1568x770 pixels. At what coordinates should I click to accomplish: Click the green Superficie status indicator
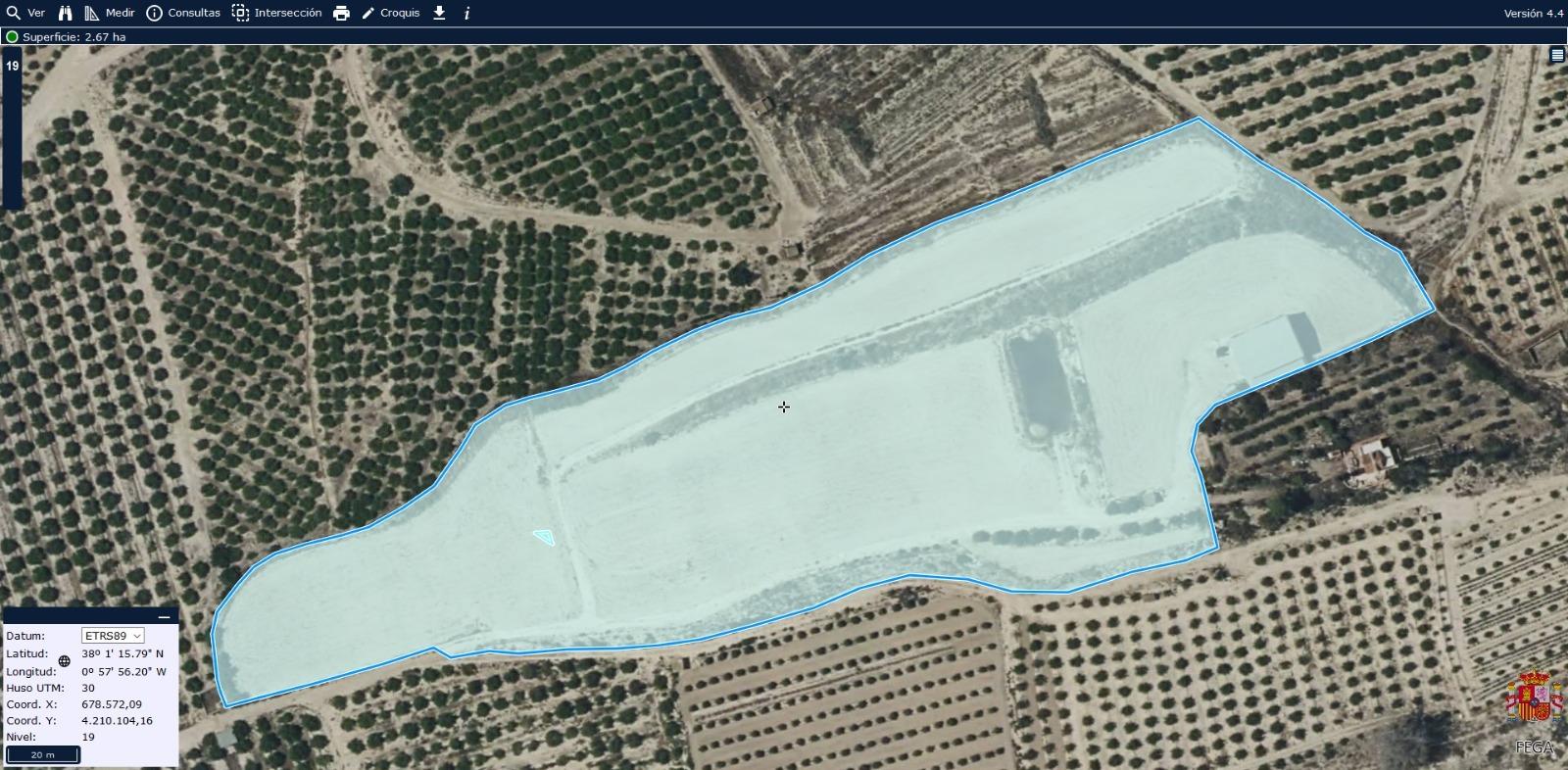tap(12, 37)
